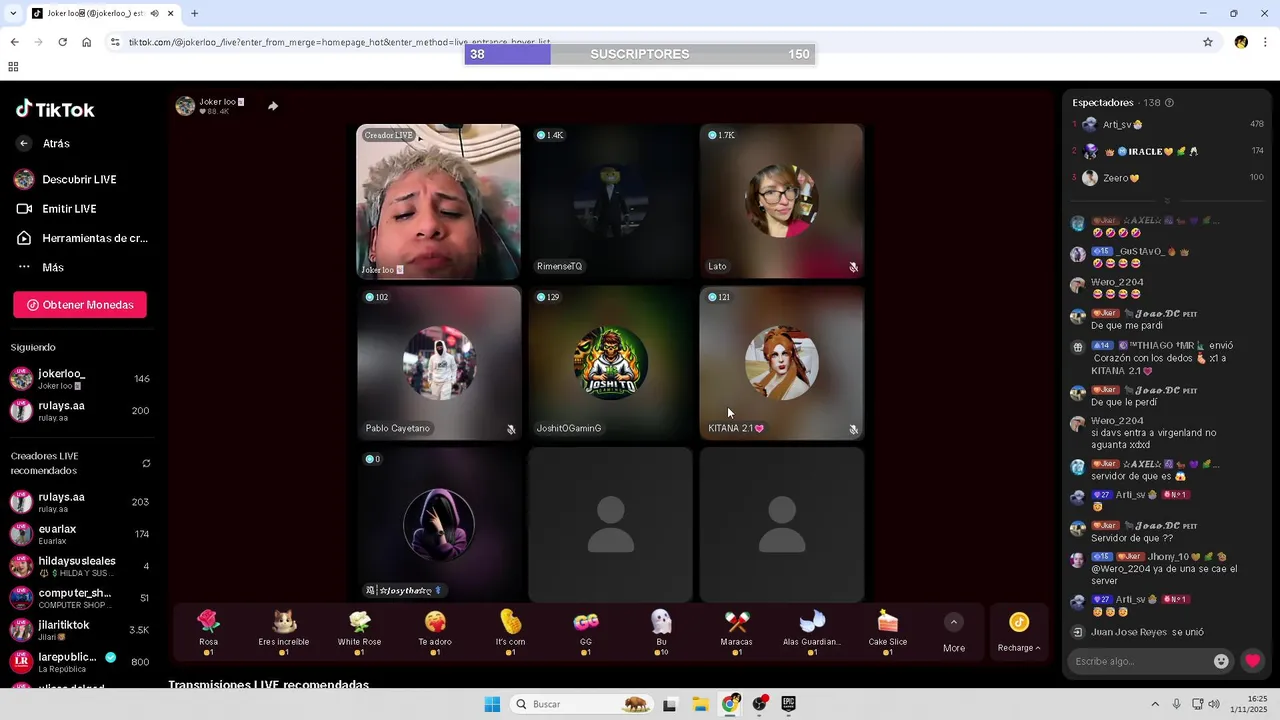The height and width of the screenshot is (720, 1280).
Task: Click Joker loo profile avatar at top
Action: [185, 106]
